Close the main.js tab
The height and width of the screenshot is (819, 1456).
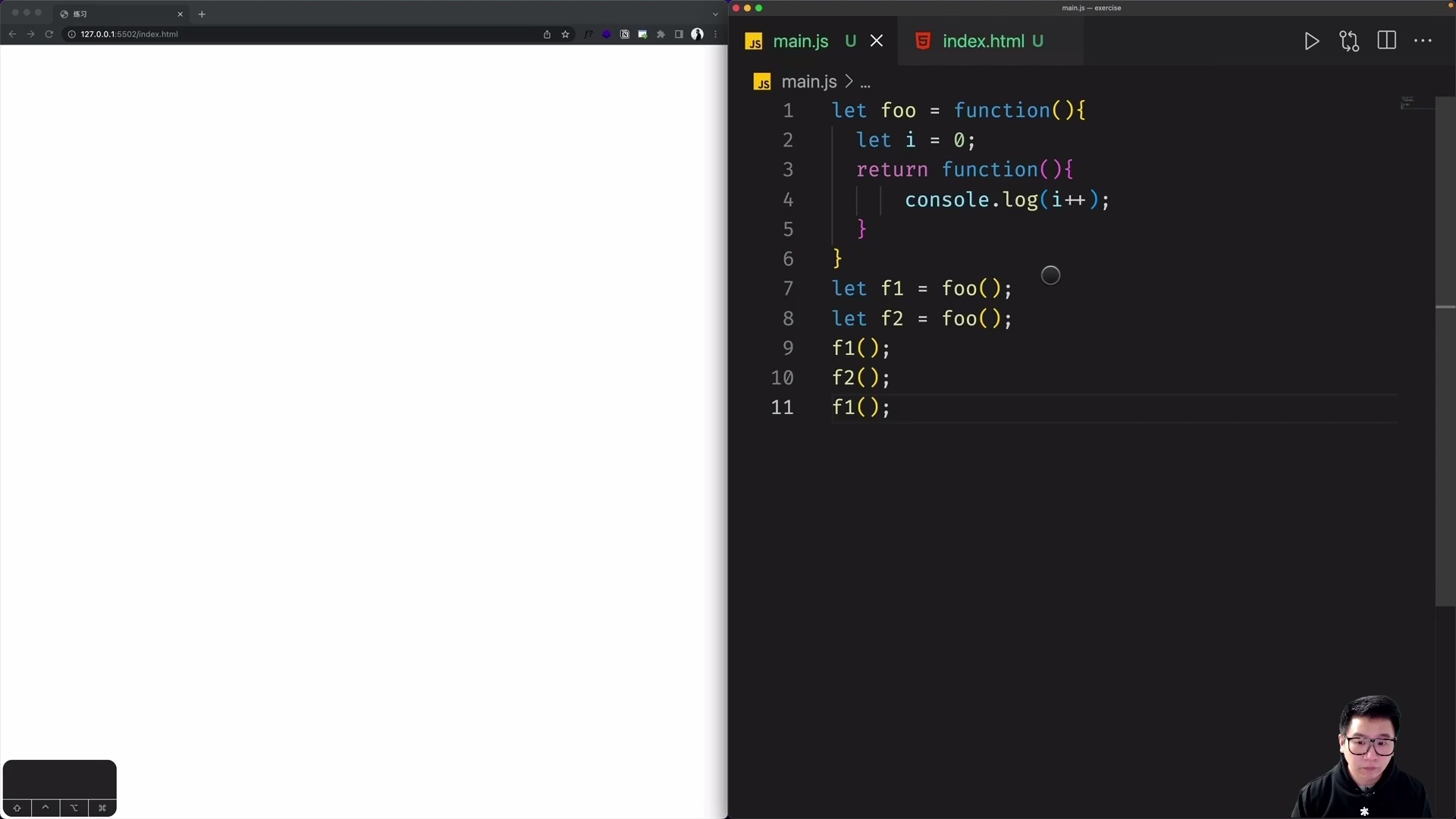877,41
